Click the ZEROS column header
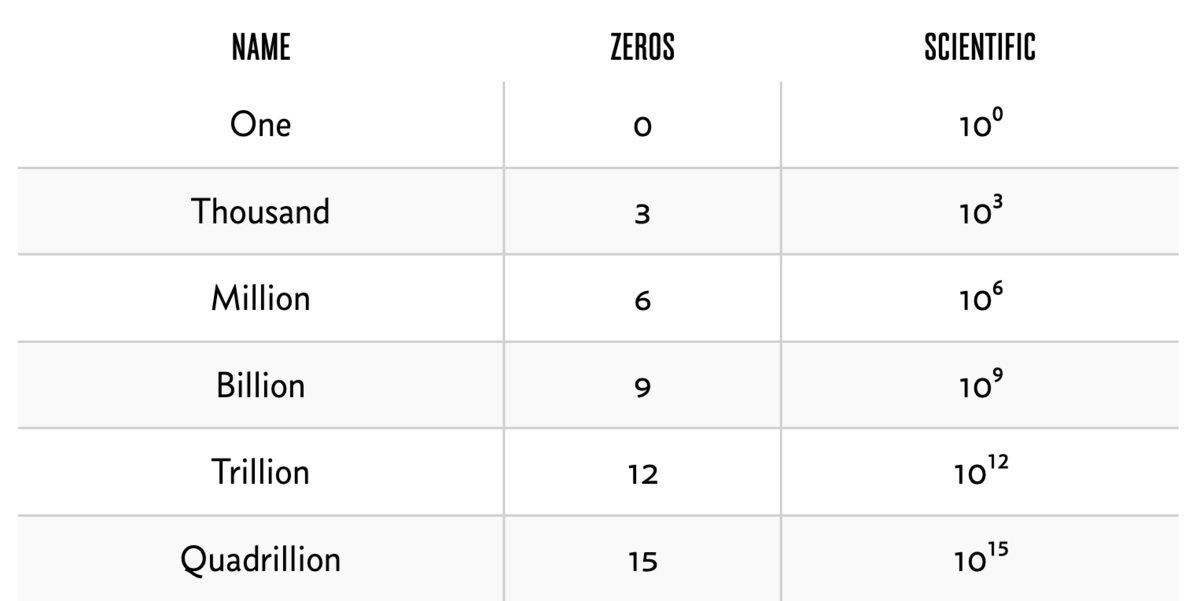Image resolution: width=1200 pixels, height=601 pixels. click(642, 47)
